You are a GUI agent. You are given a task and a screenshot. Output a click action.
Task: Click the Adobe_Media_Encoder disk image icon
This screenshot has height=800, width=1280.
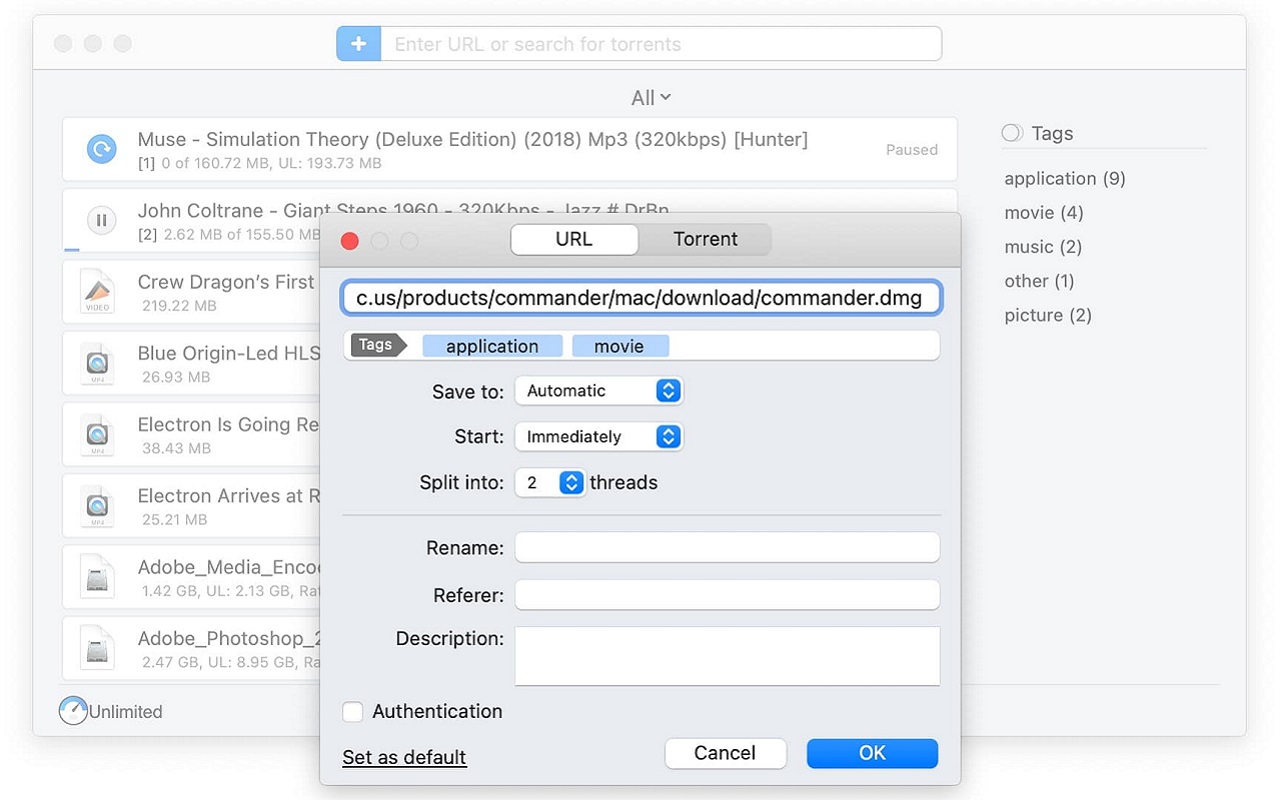pyautogui.click(x=98, y=577)
